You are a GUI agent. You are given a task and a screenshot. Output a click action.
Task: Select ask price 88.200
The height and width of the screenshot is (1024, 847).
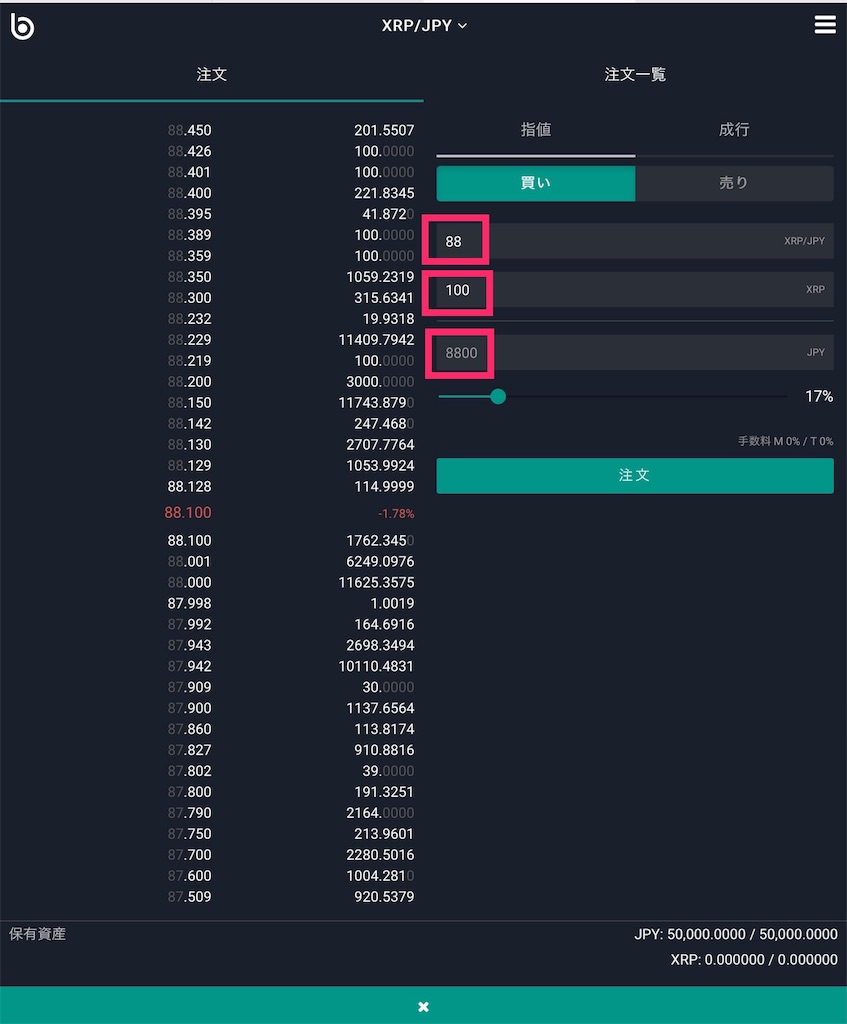189,381
